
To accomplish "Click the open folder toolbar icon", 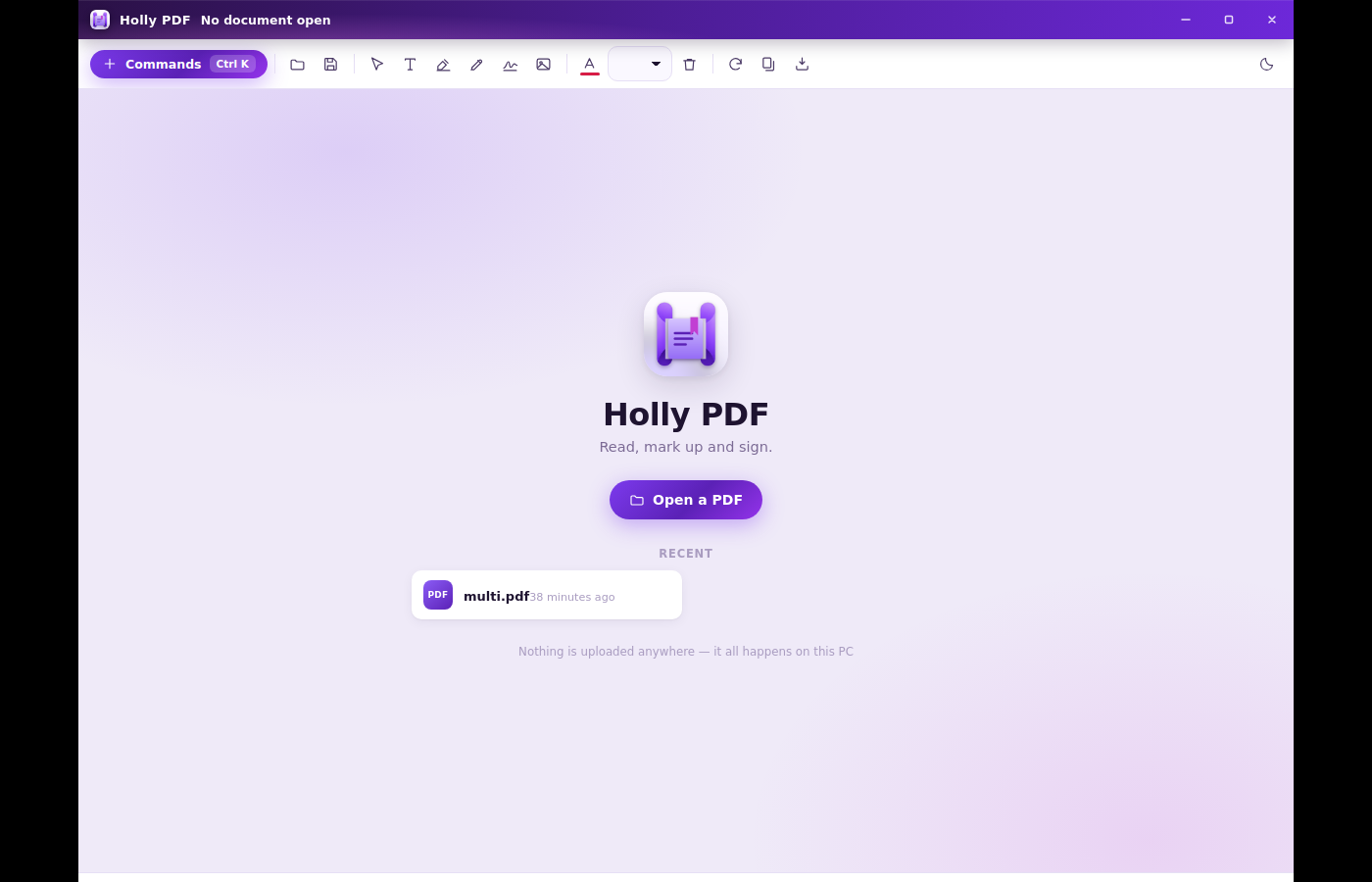I will (298, 65).
